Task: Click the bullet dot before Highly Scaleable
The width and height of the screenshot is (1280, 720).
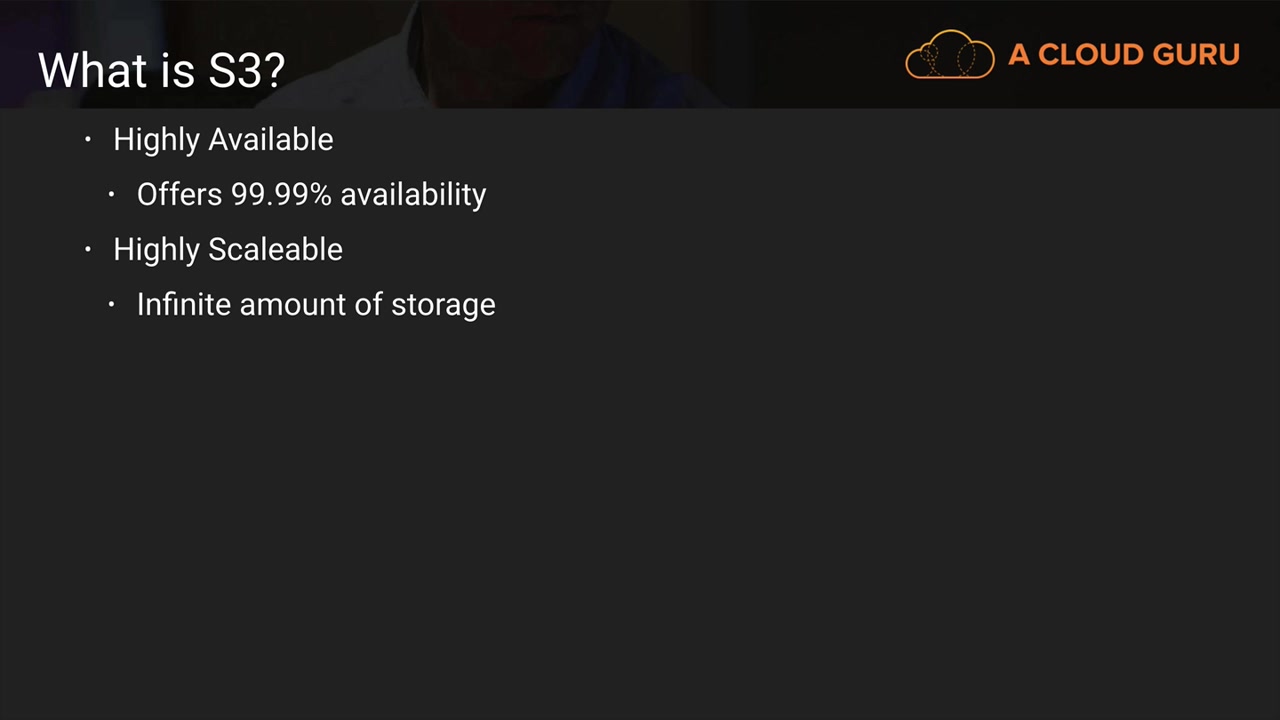Action: pyautogui.click(x=88, y=249)
